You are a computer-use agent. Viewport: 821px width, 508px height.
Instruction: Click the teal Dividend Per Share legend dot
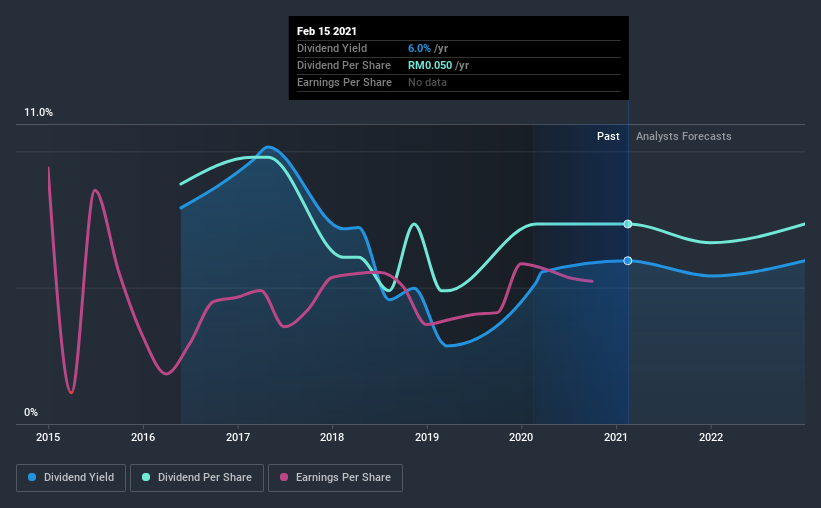tap(146, 477)
